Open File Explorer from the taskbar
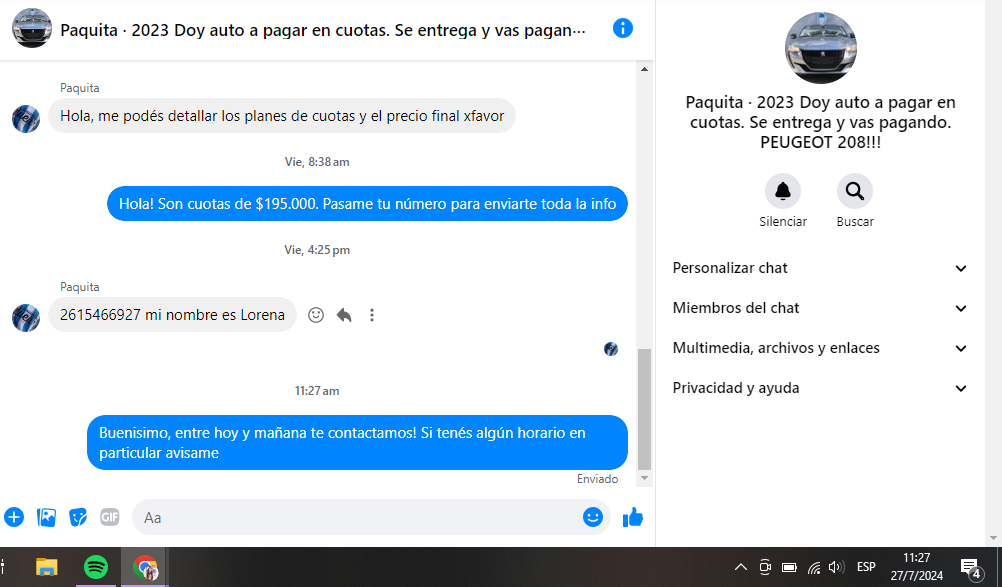1002x587 pixels. coord(47,567)
